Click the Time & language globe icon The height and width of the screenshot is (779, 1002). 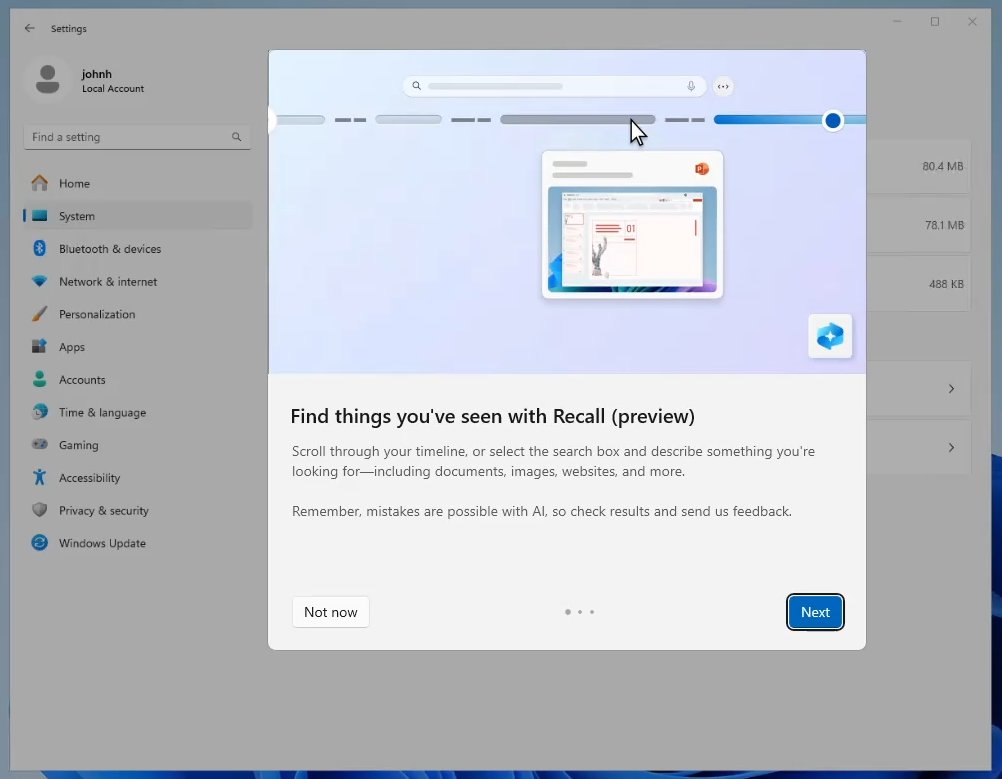(x=40, y=412)
